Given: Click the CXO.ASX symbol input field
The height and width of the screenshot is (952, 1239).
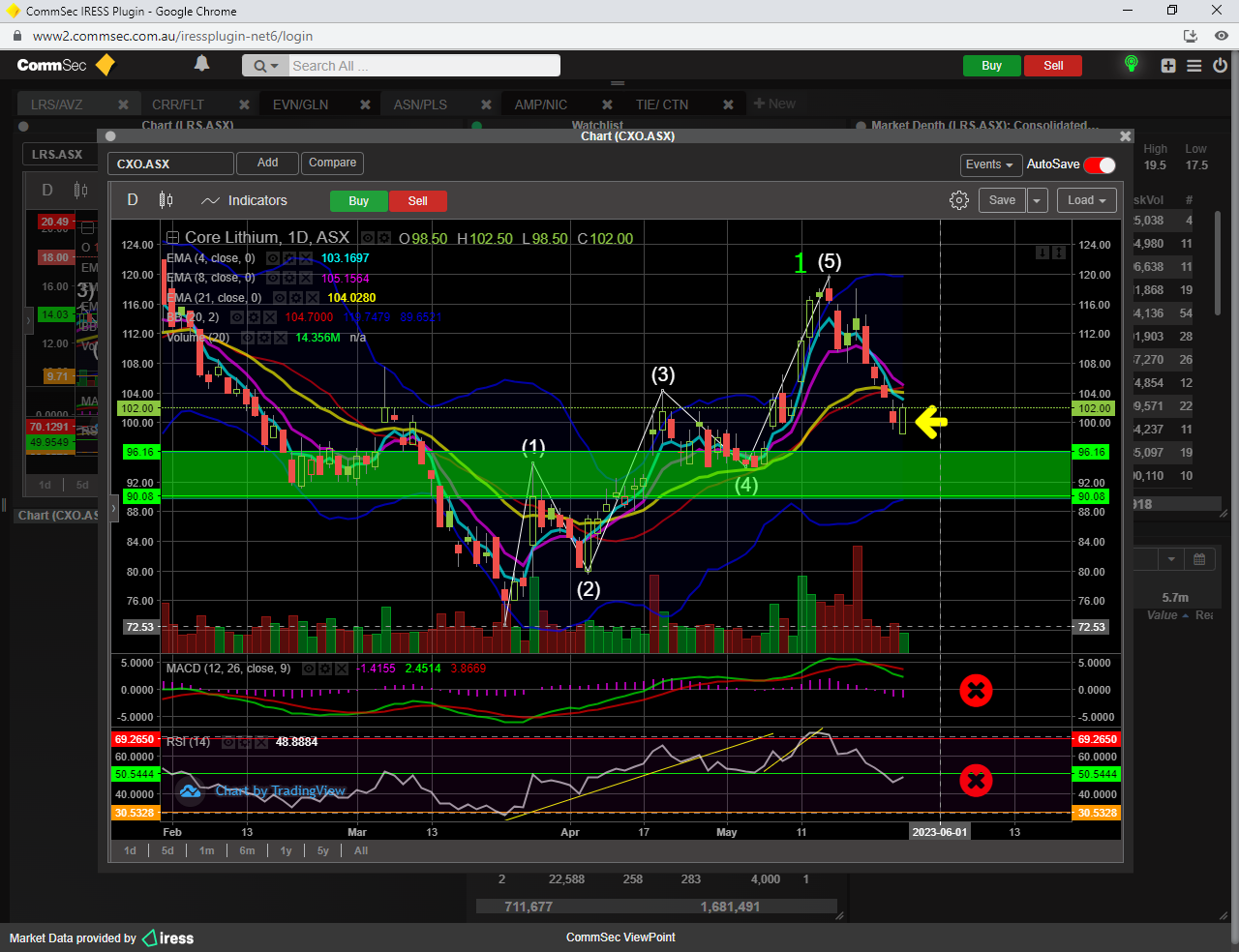Looking at the screenshot, I should tap(170, 164).
